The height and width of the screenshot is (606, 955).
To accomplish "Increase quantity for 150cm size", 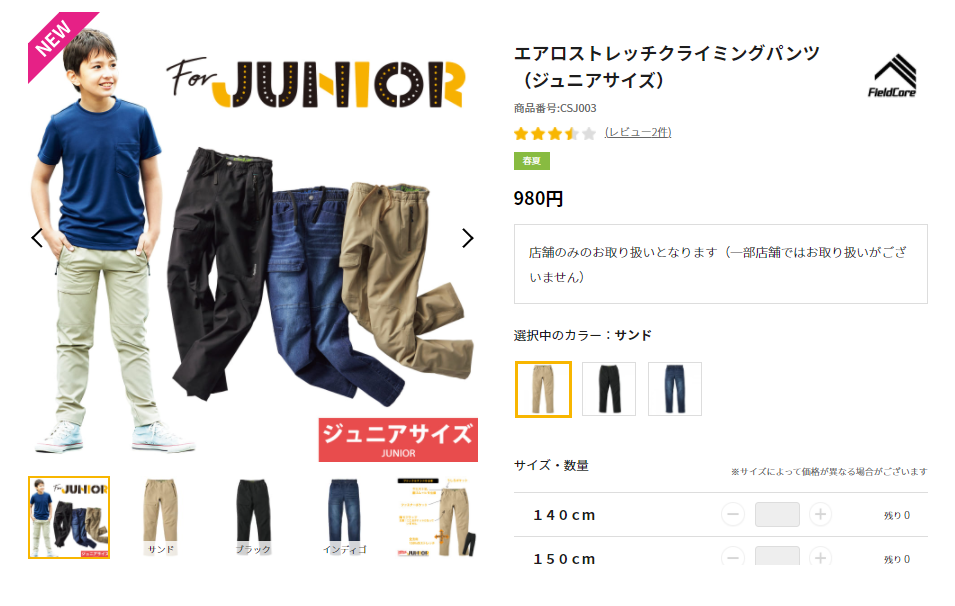I will [820, 557].
